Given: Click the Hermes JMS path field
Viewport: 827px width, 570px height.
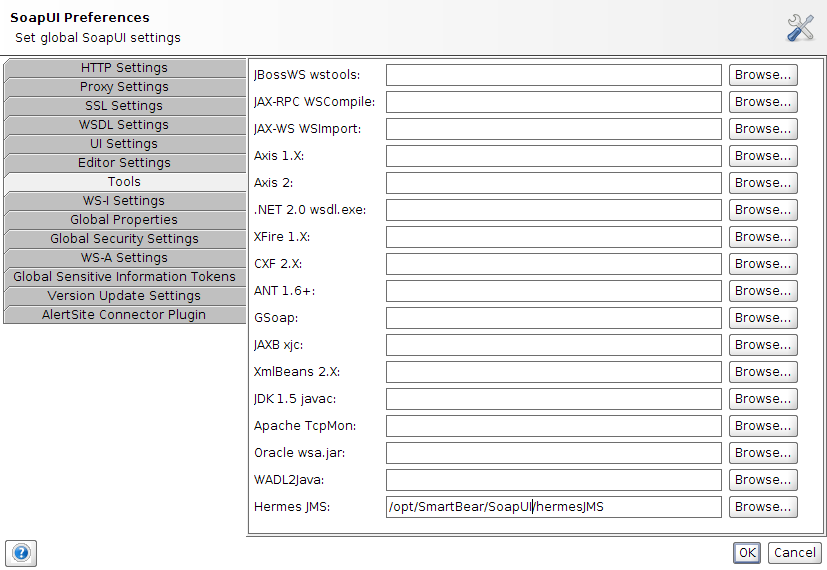Looking at the screenshot, I should point(554,507).
